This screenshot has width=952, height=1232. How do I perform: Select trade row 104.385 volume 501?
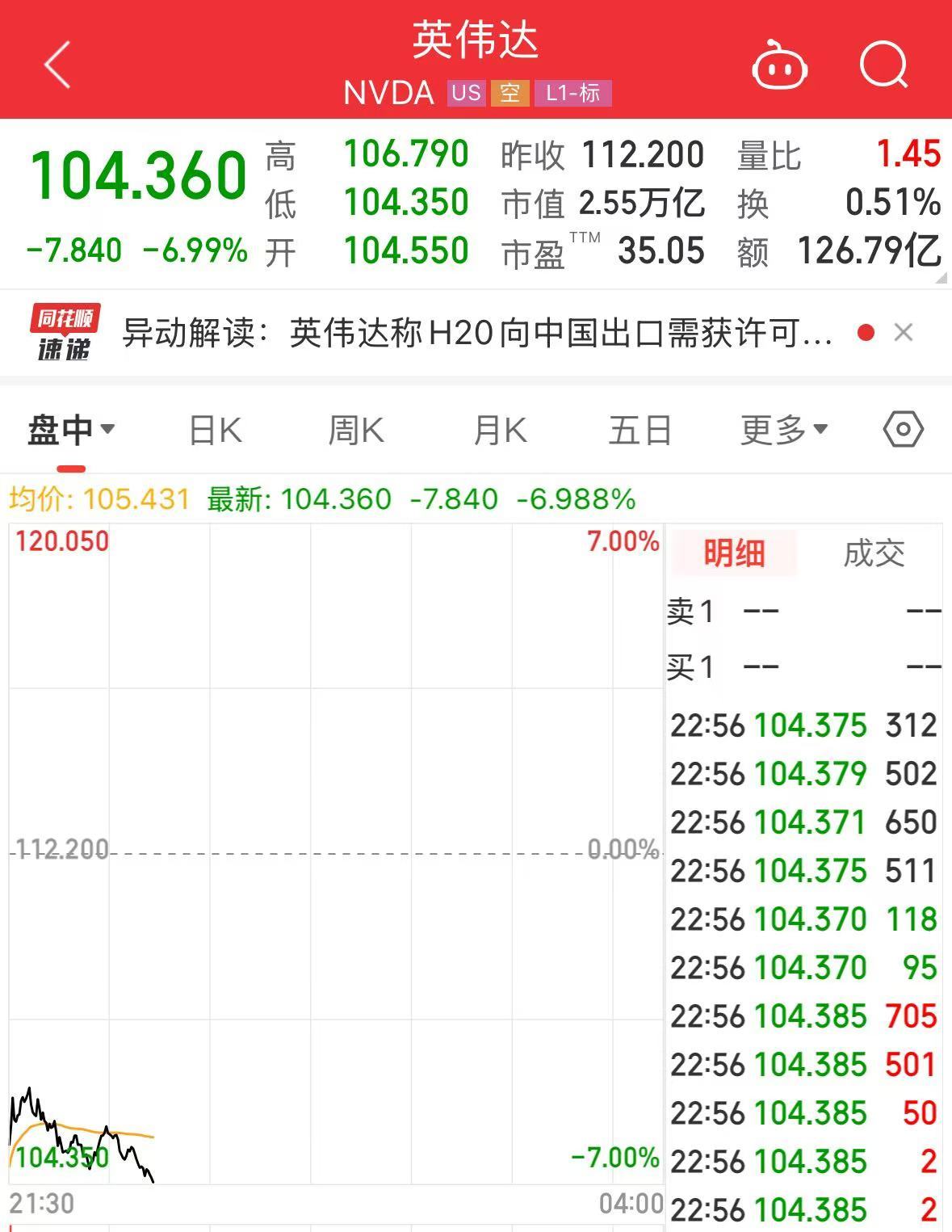[x=804, y=1064]
